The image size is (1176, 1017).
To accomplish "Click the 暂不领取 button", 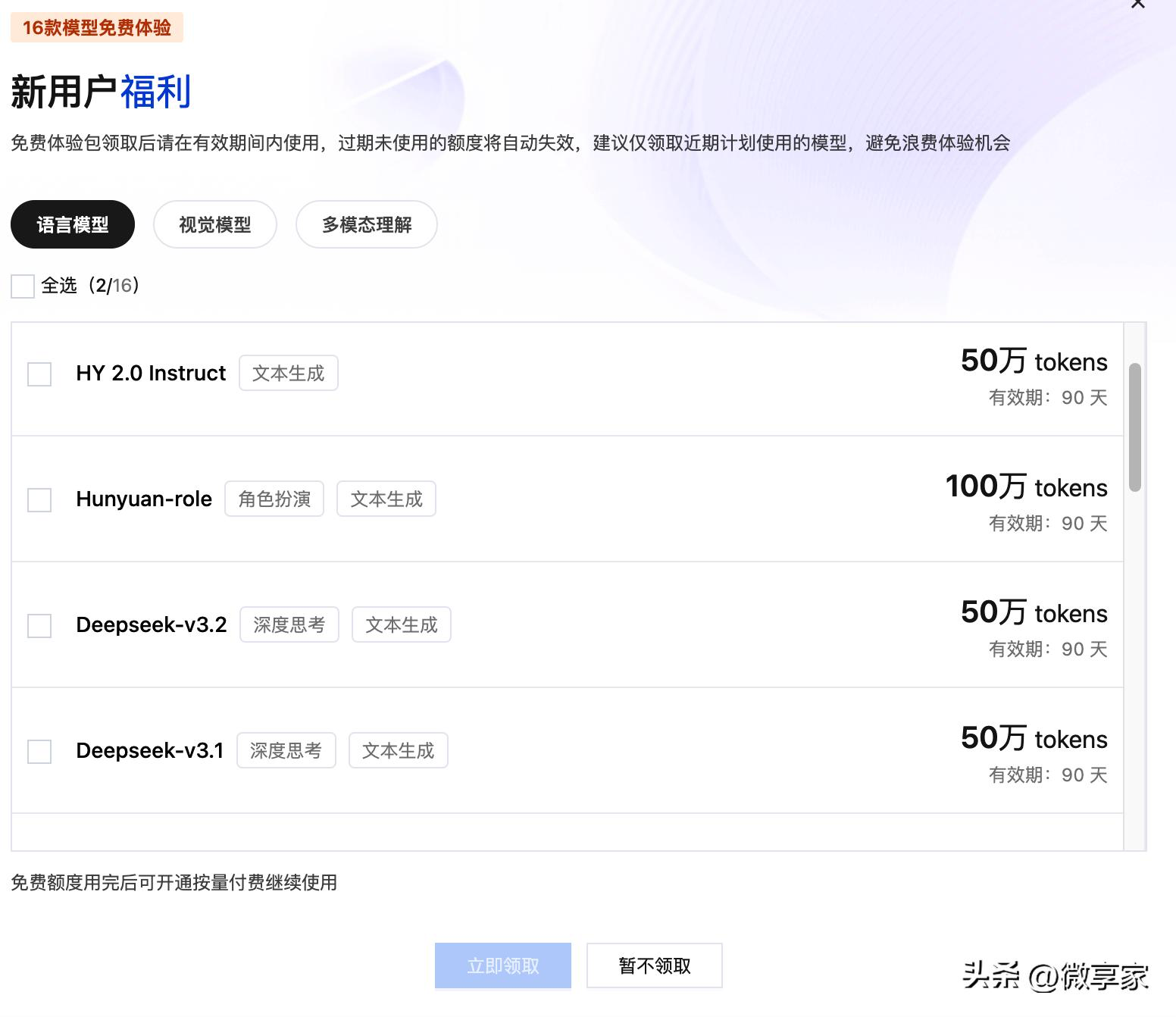I will (655, 965).
